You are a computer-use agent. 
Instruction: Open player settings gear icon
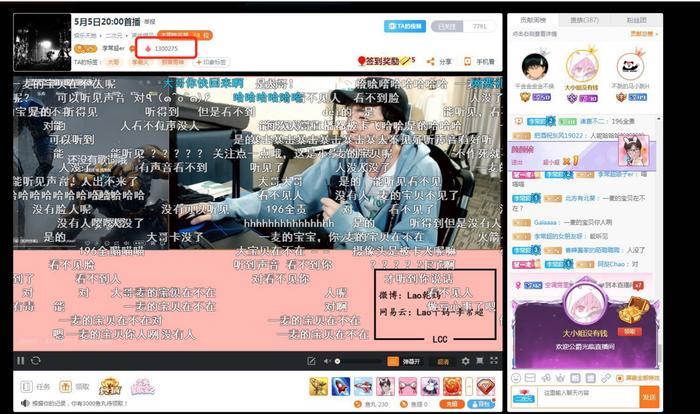tap(465, 361)
